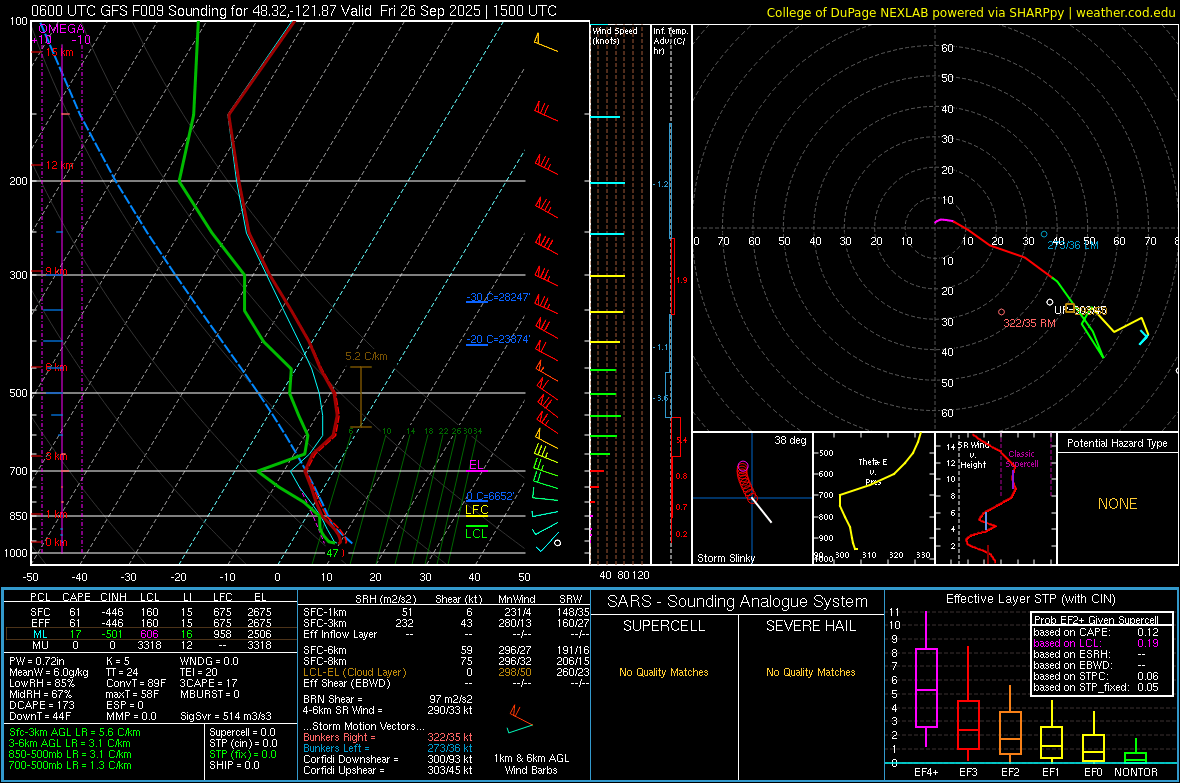Click the 15 km height marker

pyautogui.click(x=59, y=52)
